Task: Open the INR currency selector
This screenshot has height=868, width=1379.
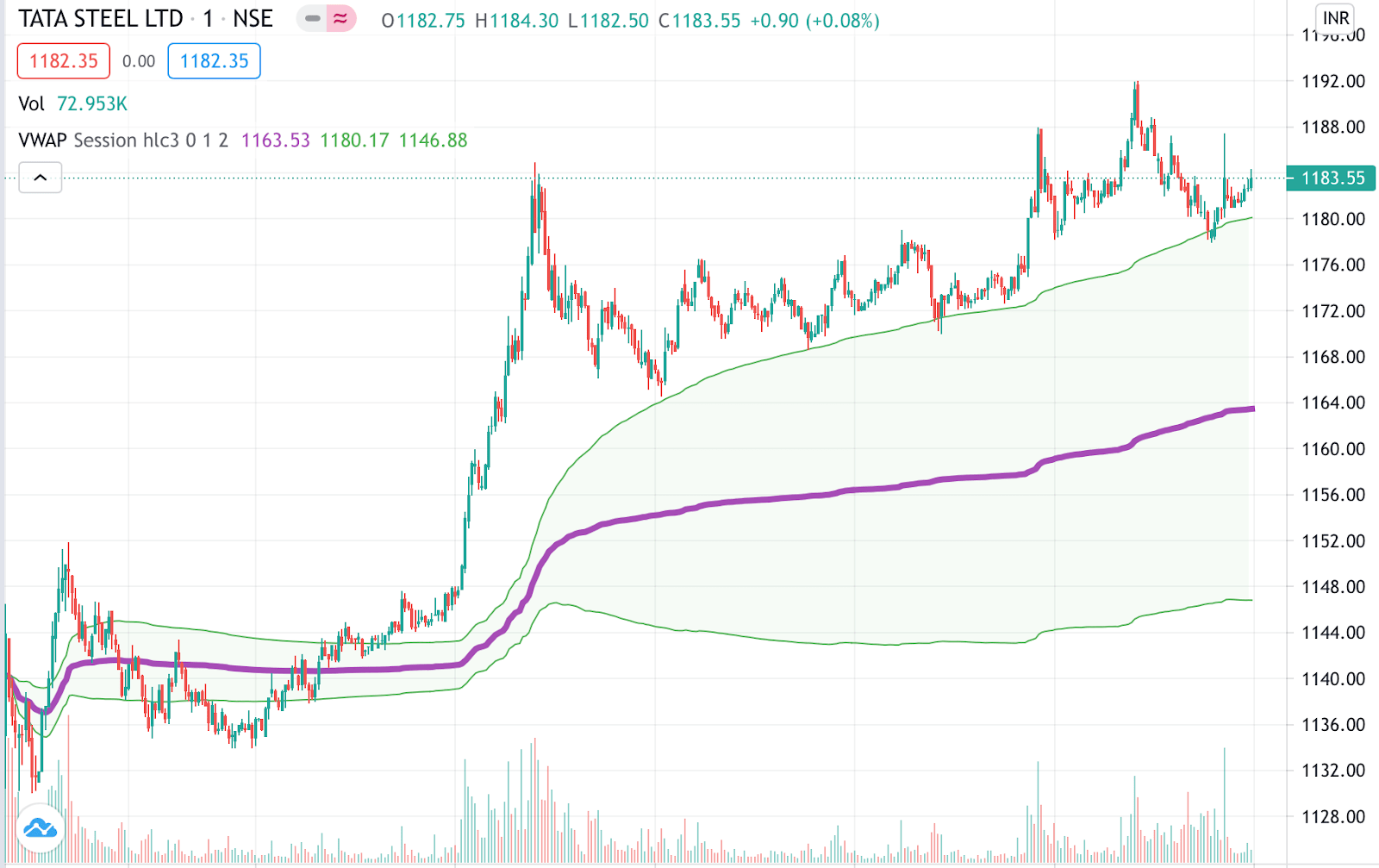Action: [1336, 18]
